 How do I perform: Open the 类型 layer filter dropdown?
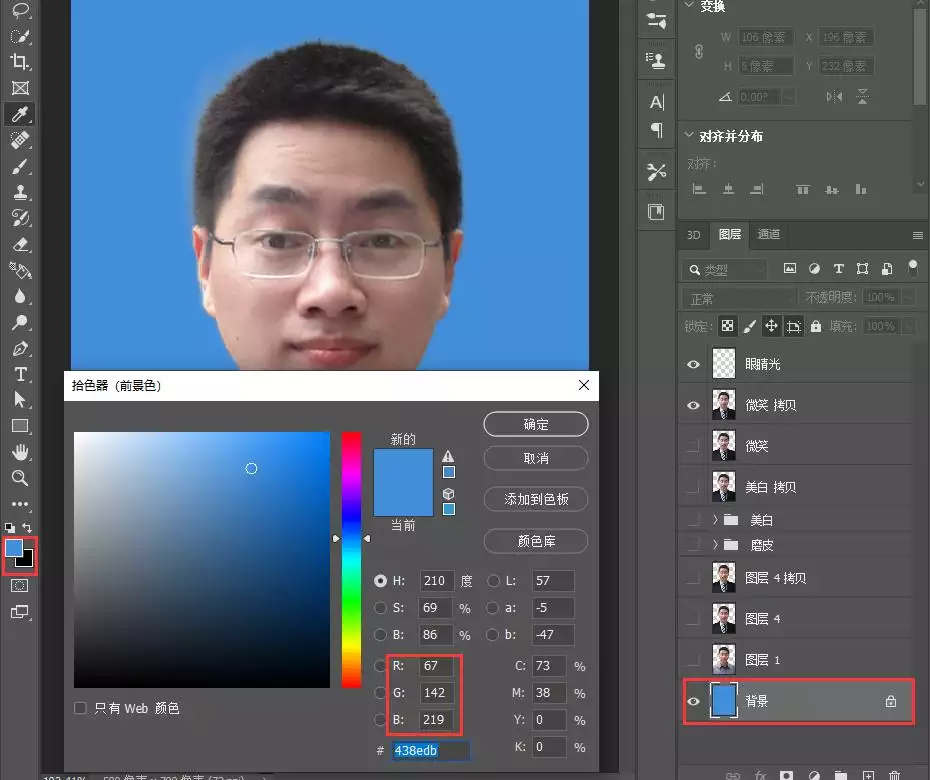[724, 270]
